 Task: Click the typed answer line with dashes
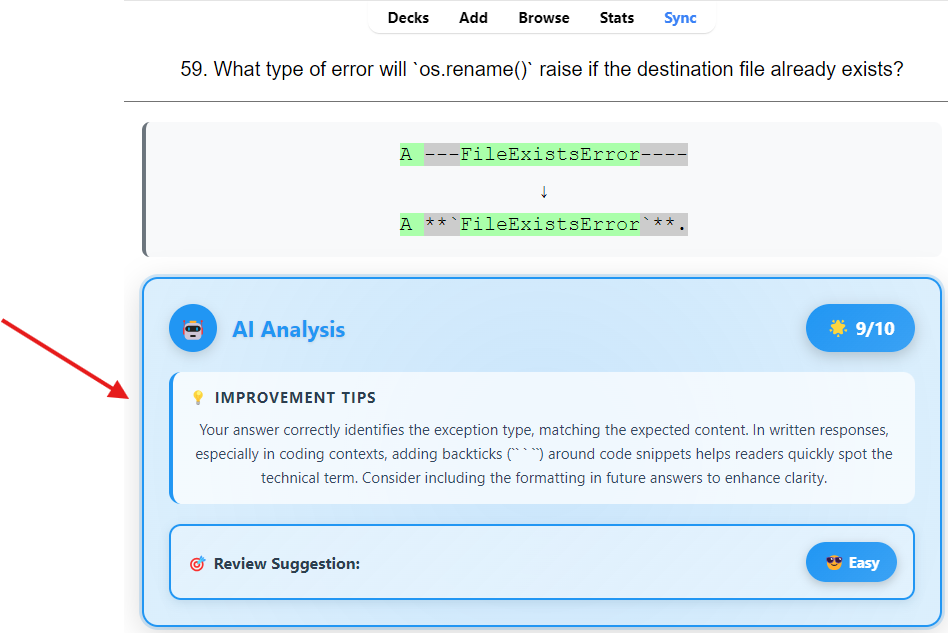[x=544, y=155]
